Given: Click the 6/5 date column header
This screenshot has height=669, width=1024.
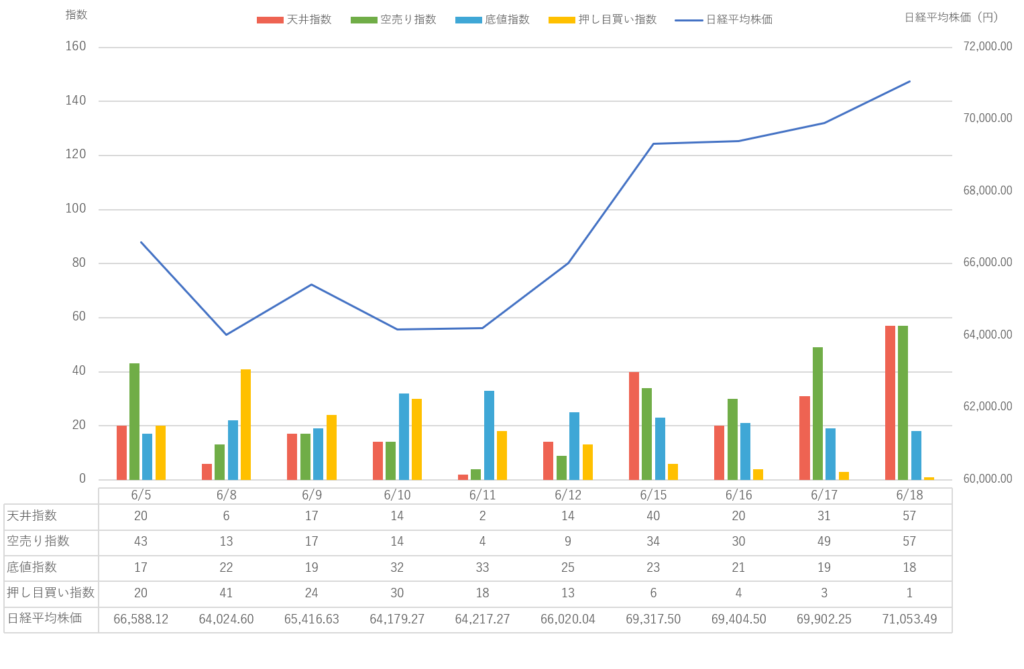Looking at the screenshot, I should [x=140, y=495].
